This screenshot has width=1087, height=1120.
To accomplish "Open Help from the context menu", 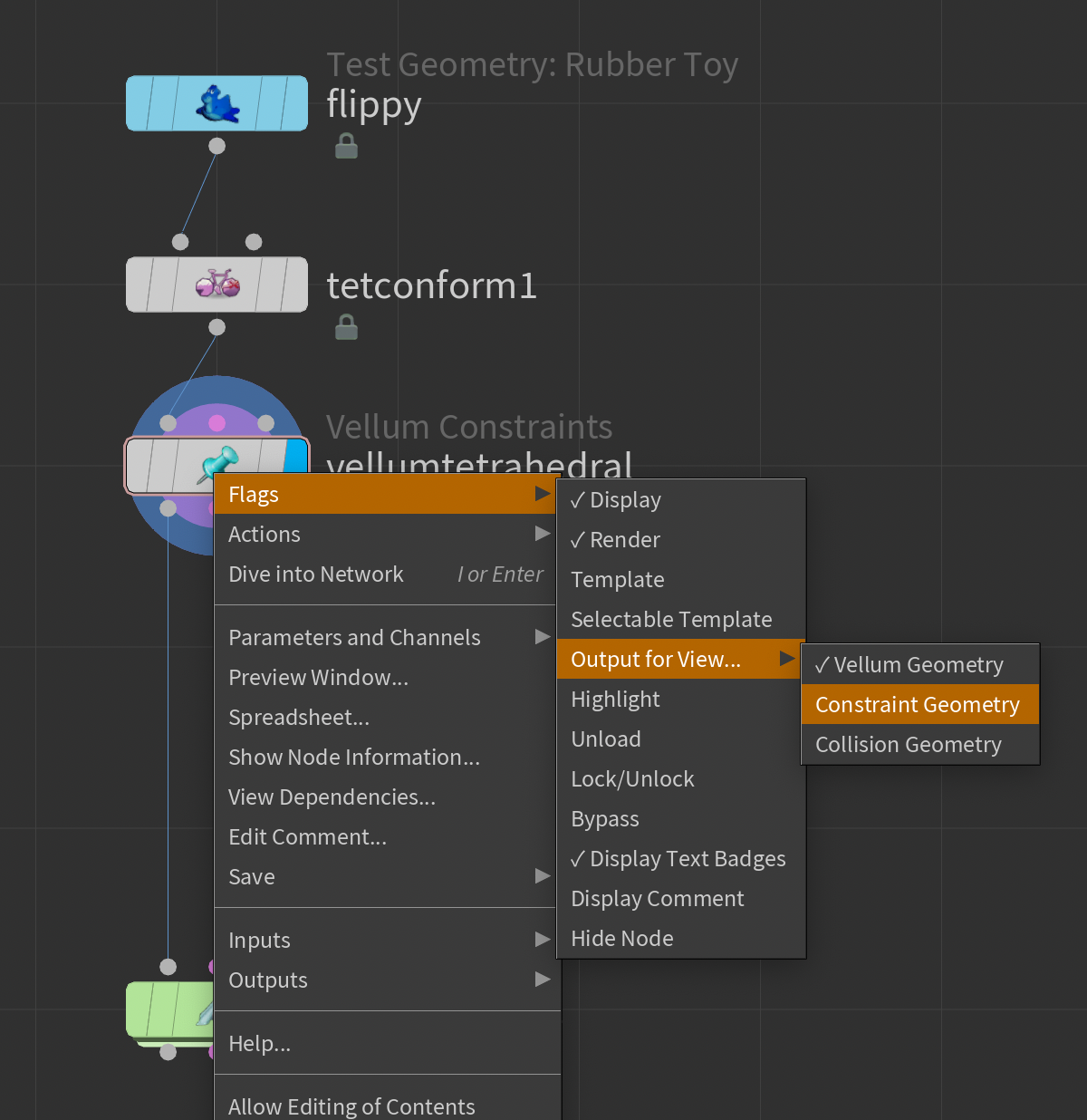I will click(387, 1044).
